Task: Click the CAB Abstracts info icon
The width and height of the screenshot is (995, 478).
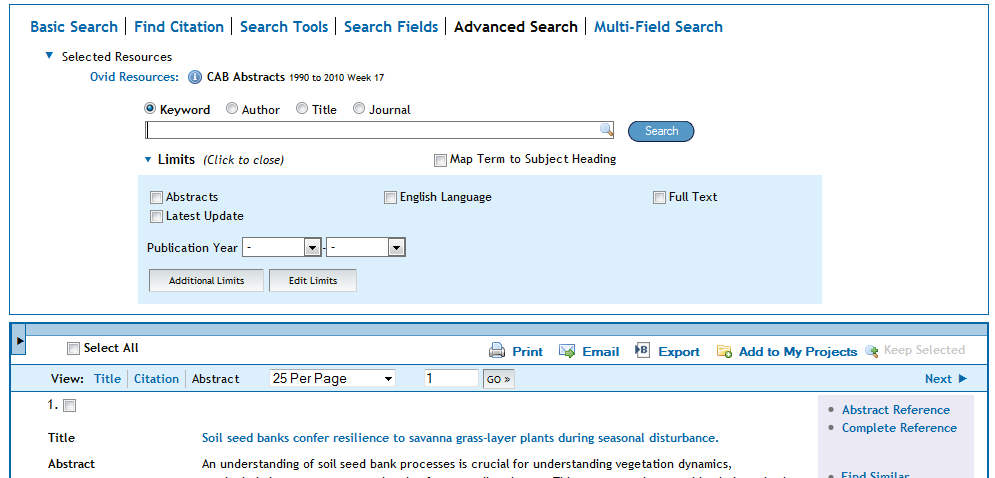Action: click(195, 77)
